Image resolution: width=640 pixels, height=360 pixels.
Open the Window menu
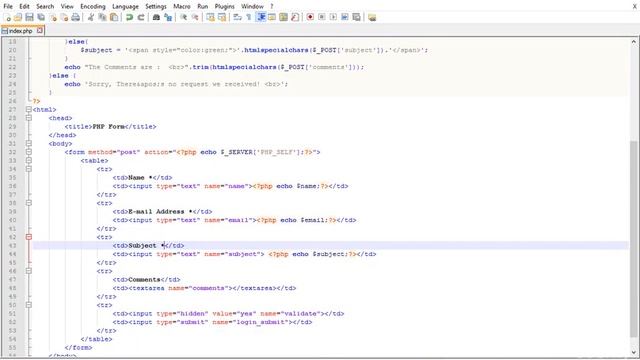tap(252, 6)
